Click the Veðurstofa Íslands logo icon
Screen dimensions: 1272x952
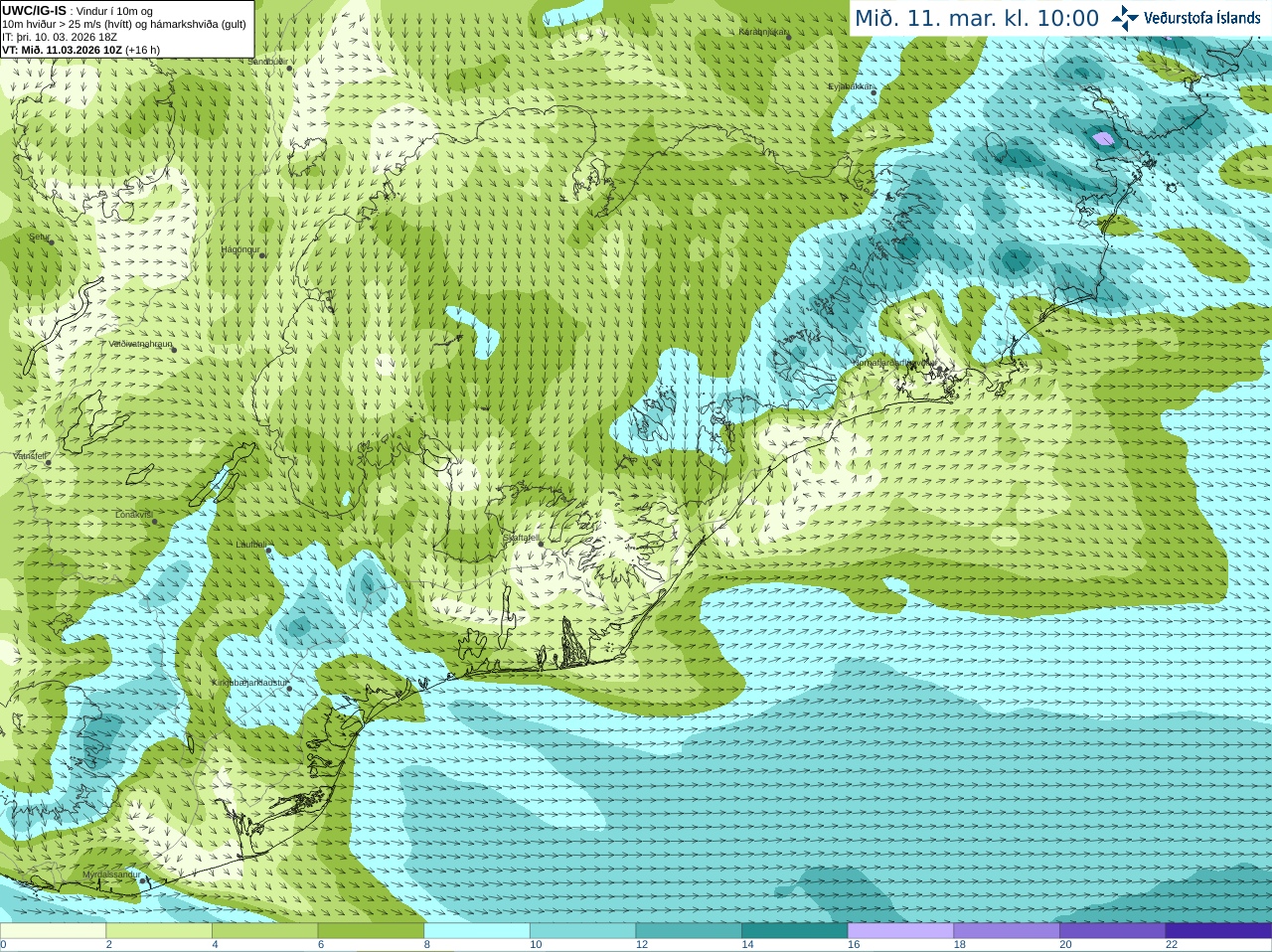coord(1125,18)
